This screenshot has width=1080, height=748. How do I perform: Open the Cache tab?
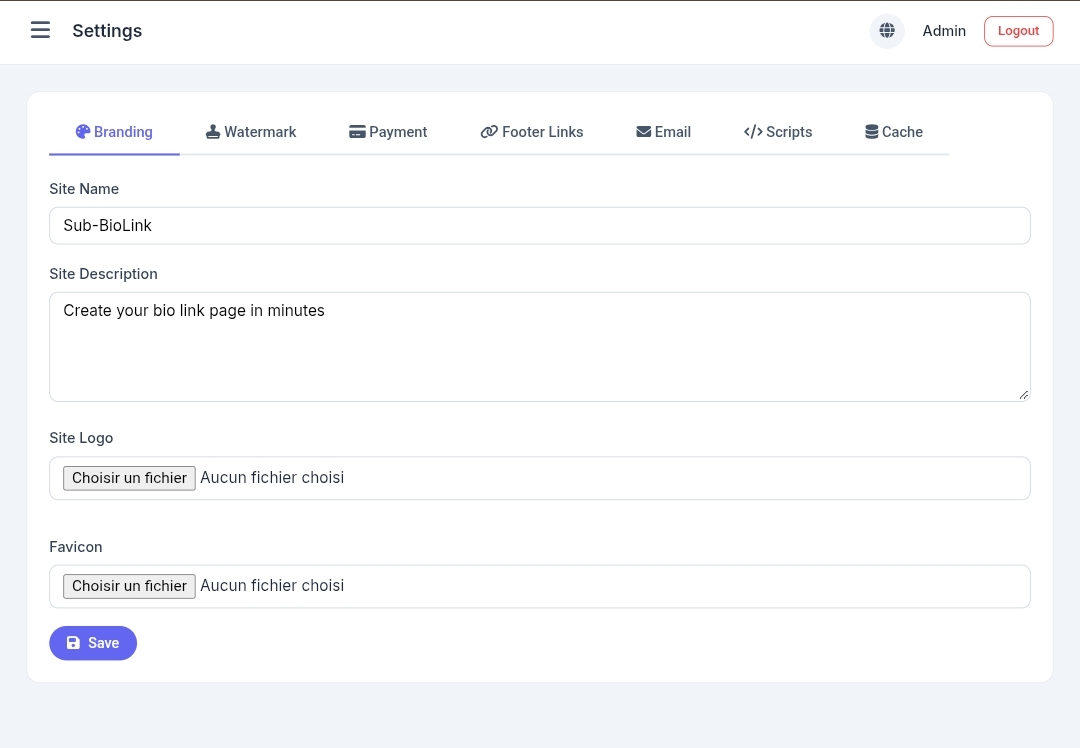(894, 132)
